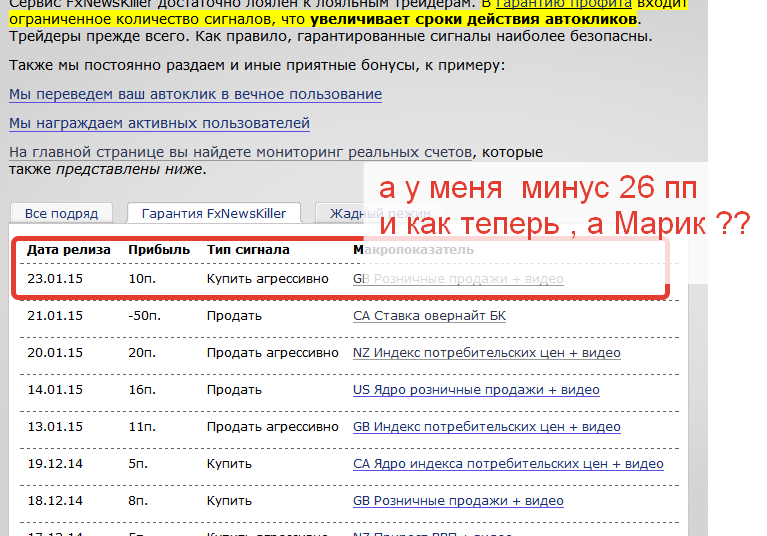Click 'Продать агрессивно' in 20.01.15 row
The height and width of the screenshot is (536, 767).
pyautogui.click(x=272, y=353)
